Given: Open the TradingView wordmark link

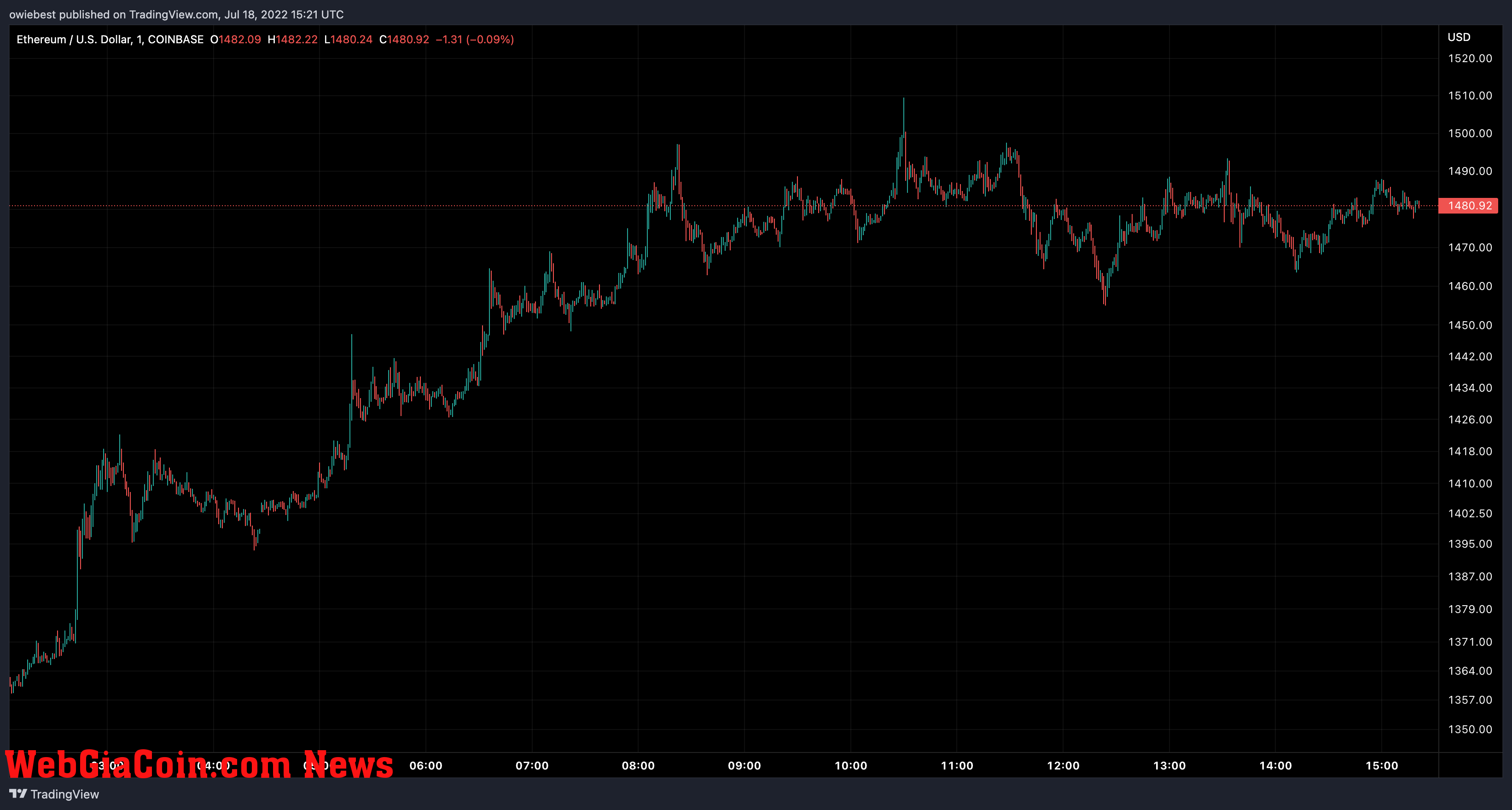Looking at the screenshot, I should [64, 794].
